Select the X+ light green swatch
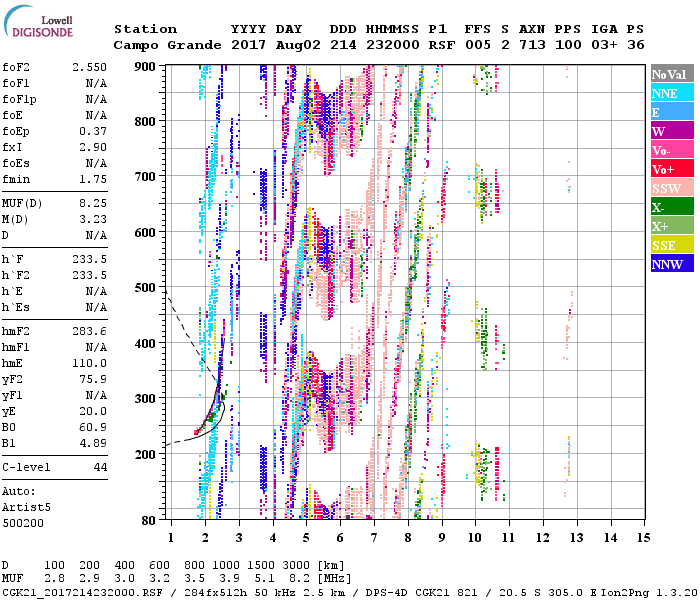The width and height of the screenshot is (700, 600). click(x=672, y=225)
